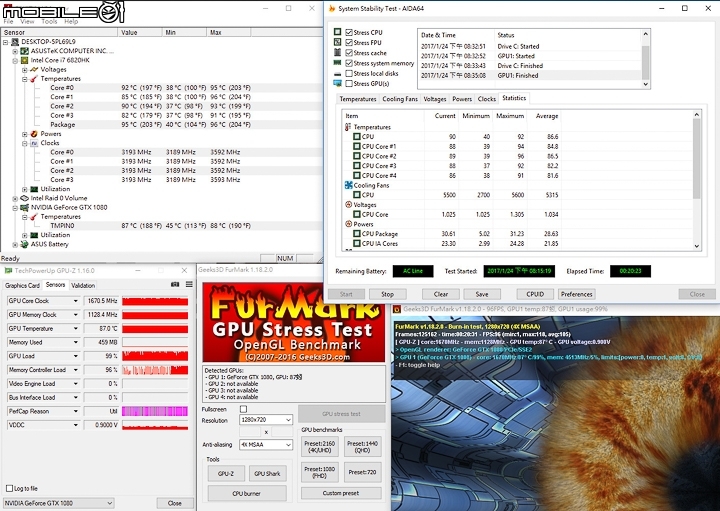Click the AIDA64 flame title bar icon
Image resolution: width=720 pixels, height=511 pixels.
click(332, 8)
